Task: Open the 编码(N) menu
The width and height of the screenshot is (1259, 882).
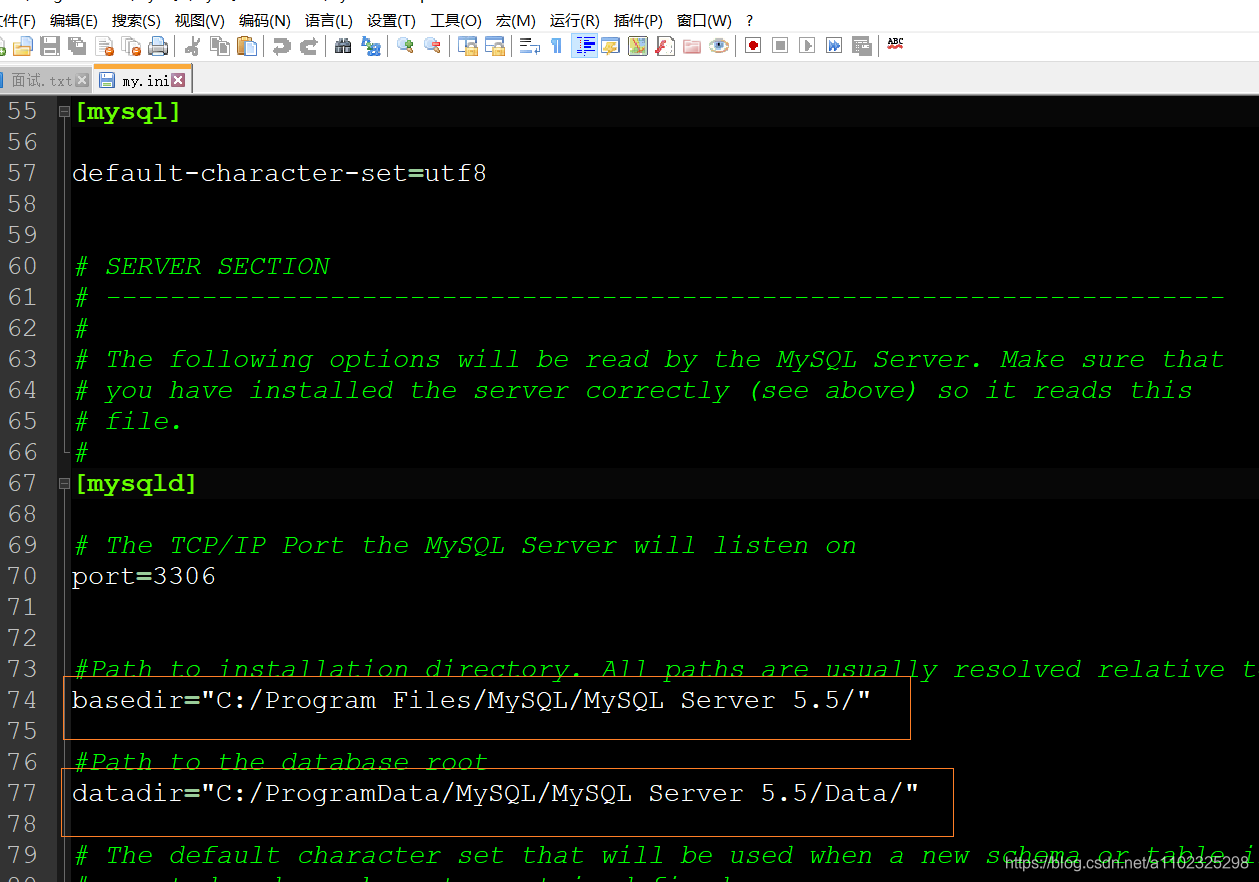Action: point(264,20)
